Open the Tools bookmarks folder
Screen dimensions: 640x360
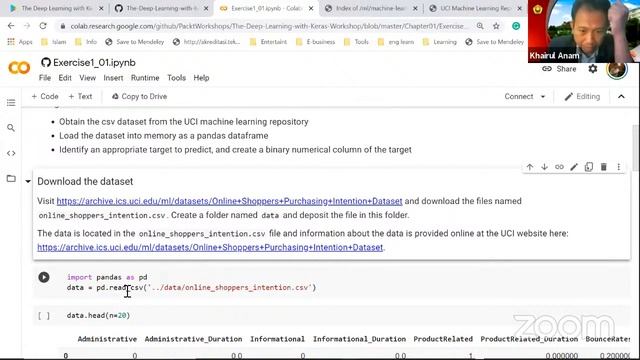(x=357, y=42)
